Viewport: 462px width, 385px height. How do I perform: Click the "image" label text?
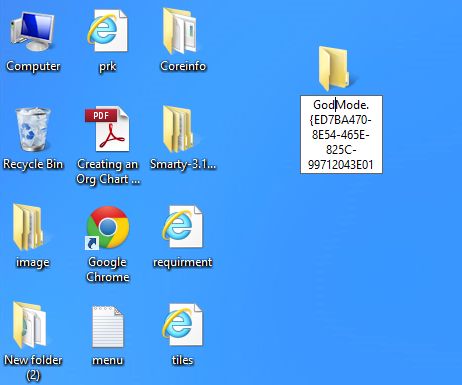[x=33, y=262]
